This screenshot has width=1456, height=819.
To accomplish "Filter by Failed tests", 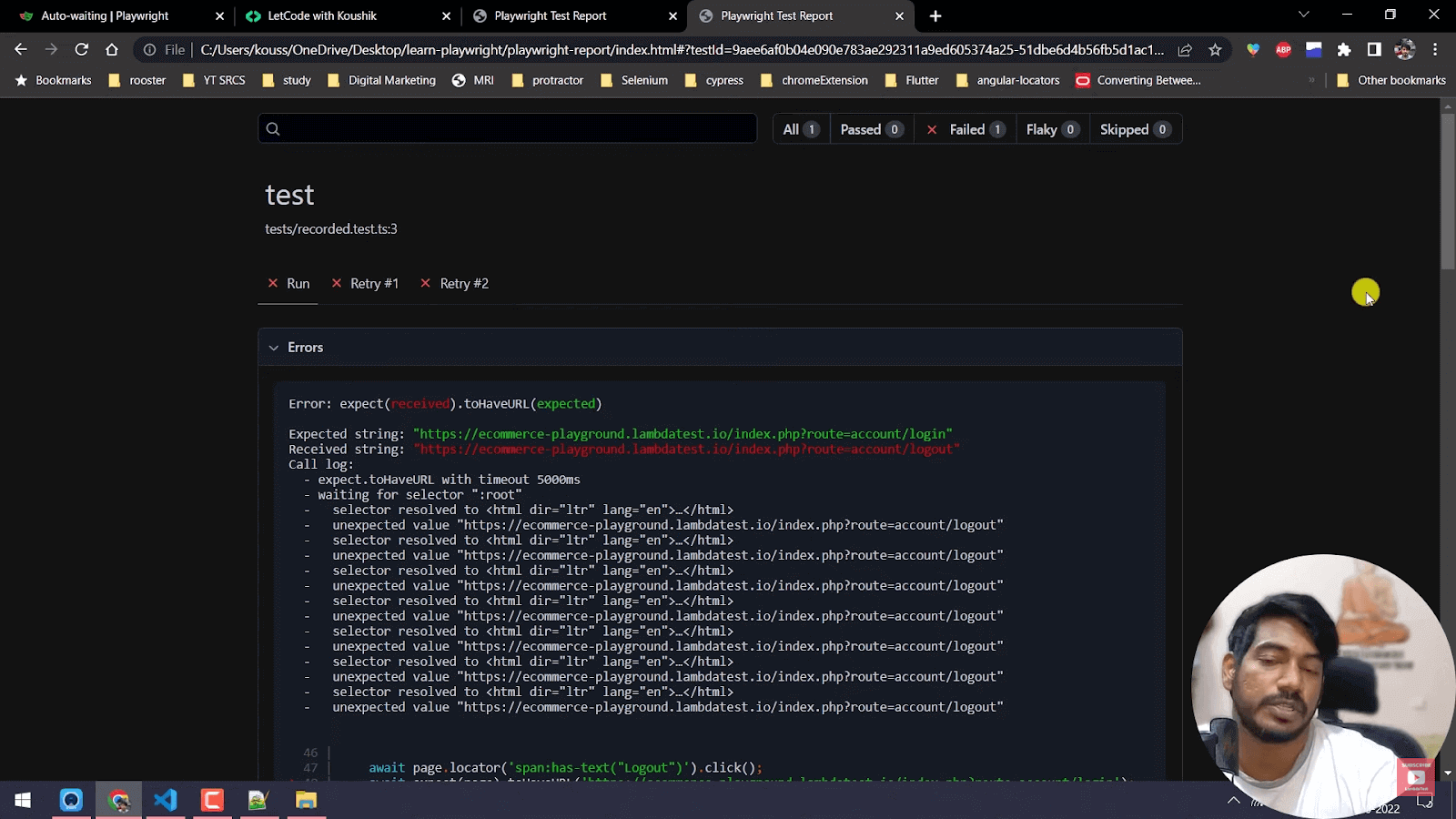I will 966,129.
